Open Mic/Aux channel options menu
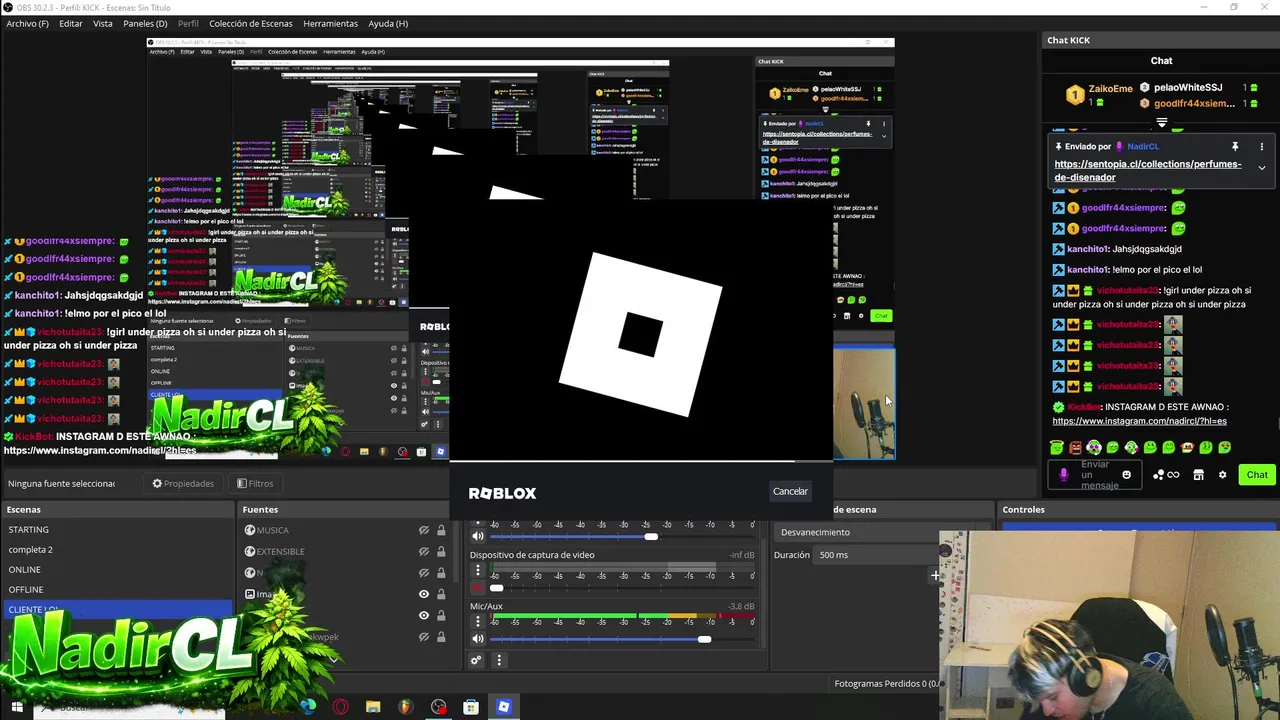The height and width of the screenshot is (720, 1280). click(x=478, y=622)
